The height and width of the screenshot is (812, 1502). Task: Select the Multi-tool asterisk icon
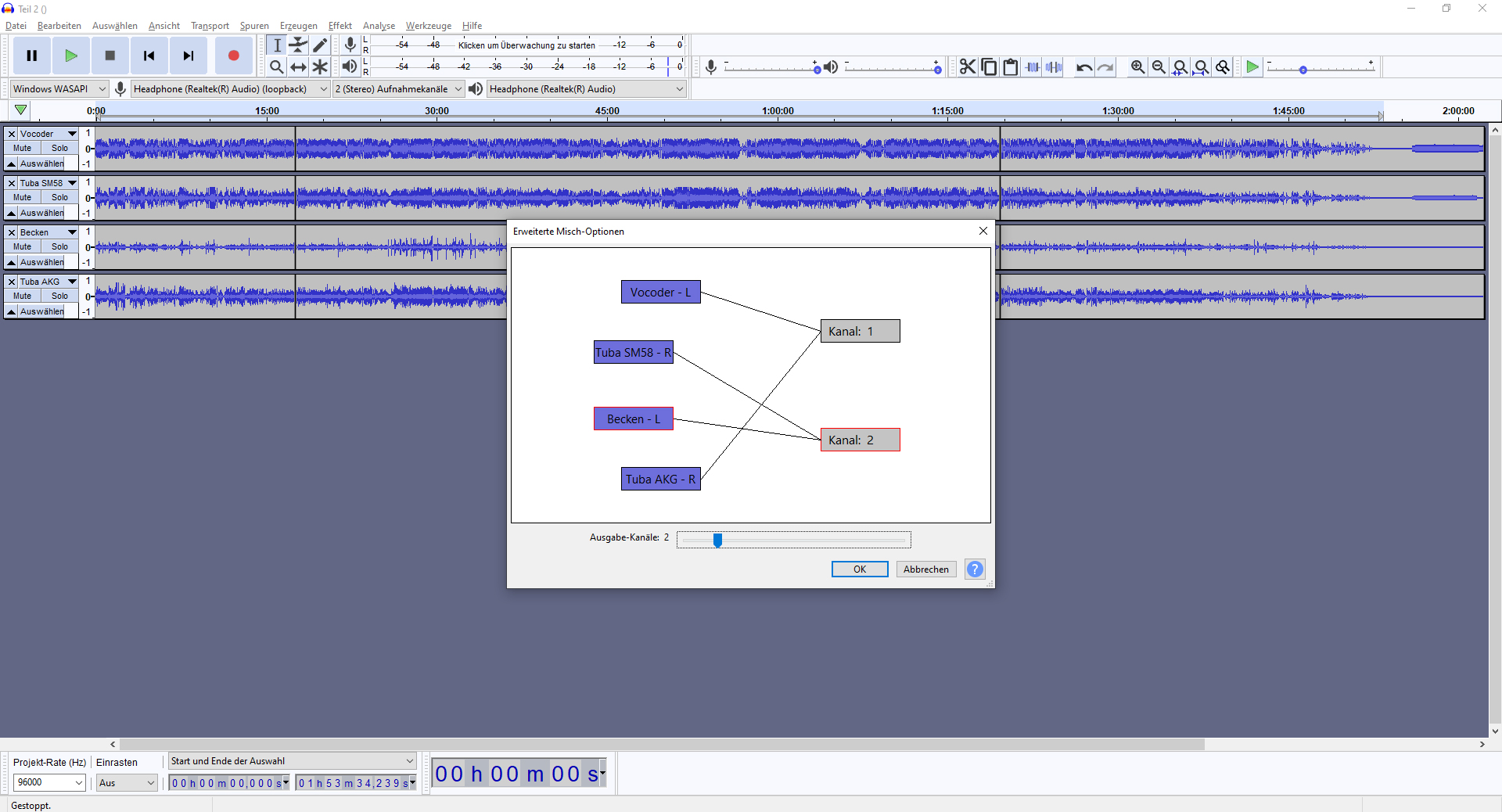point(320,67)
